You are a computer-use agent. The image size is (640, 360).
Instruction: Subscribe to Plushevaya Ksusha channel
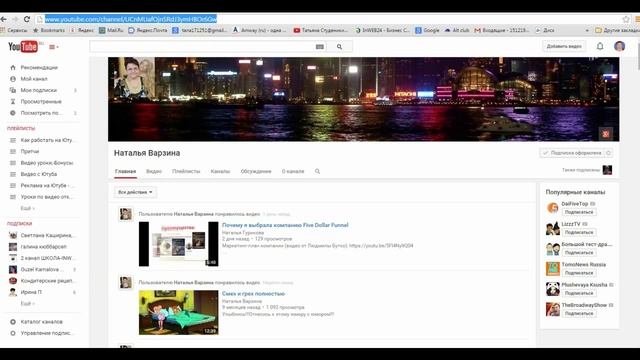point(579,293)
